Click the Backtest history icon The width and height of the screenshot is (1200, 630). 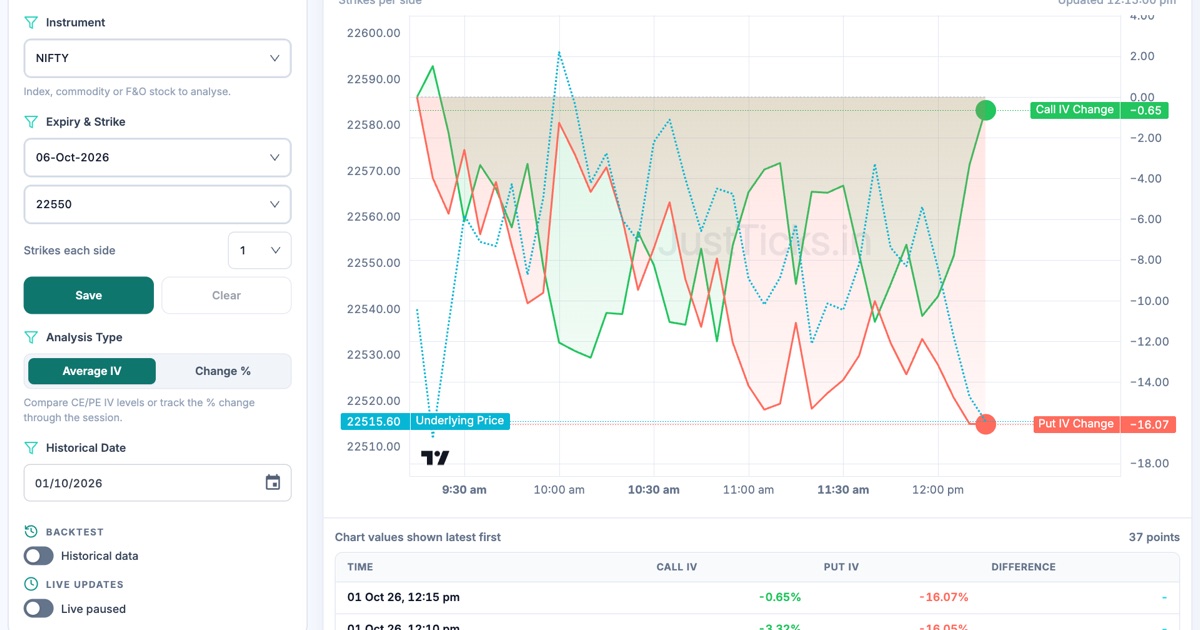click(31, 532)
